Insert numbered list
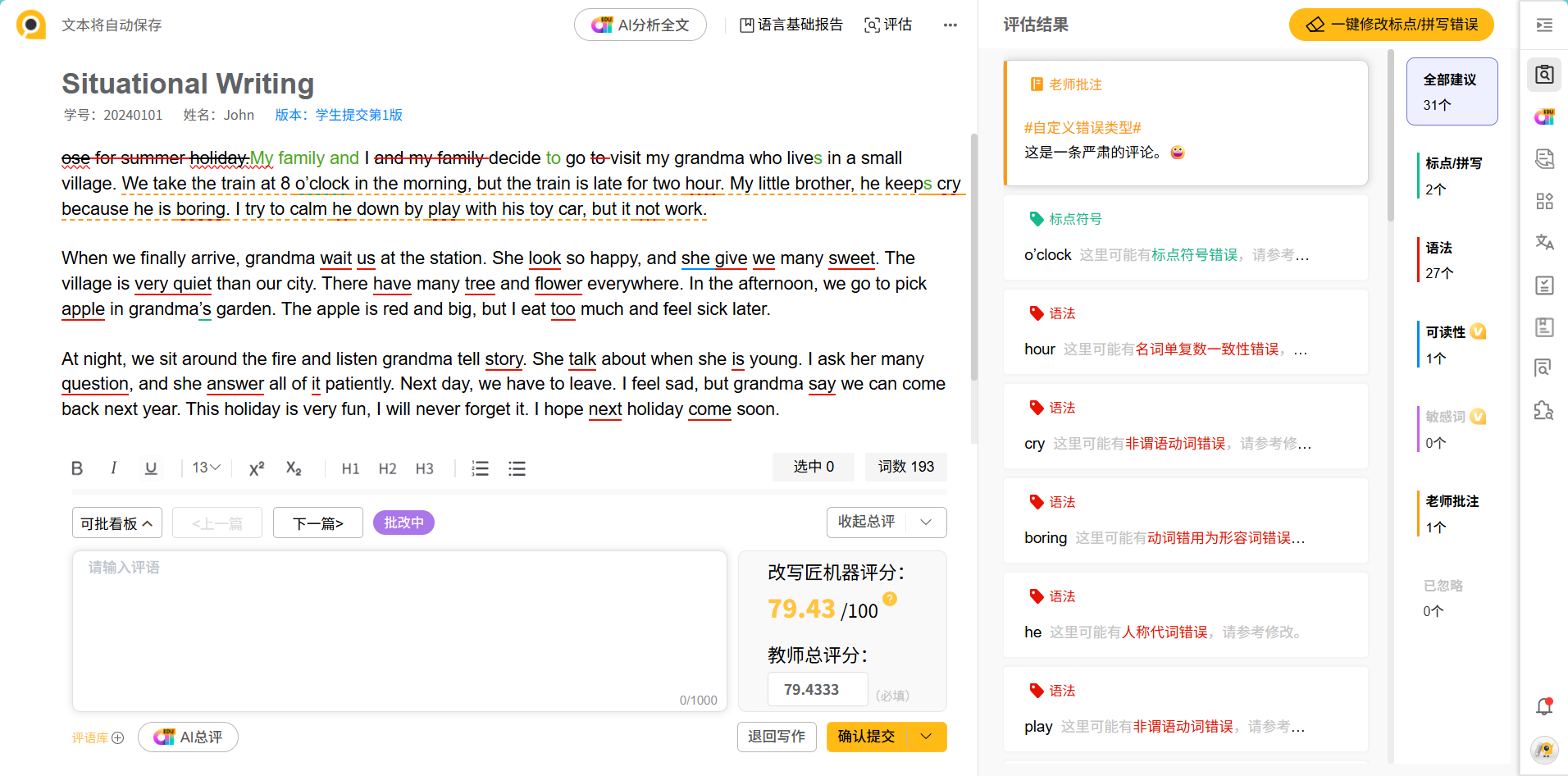 click(x=481, y=468)
